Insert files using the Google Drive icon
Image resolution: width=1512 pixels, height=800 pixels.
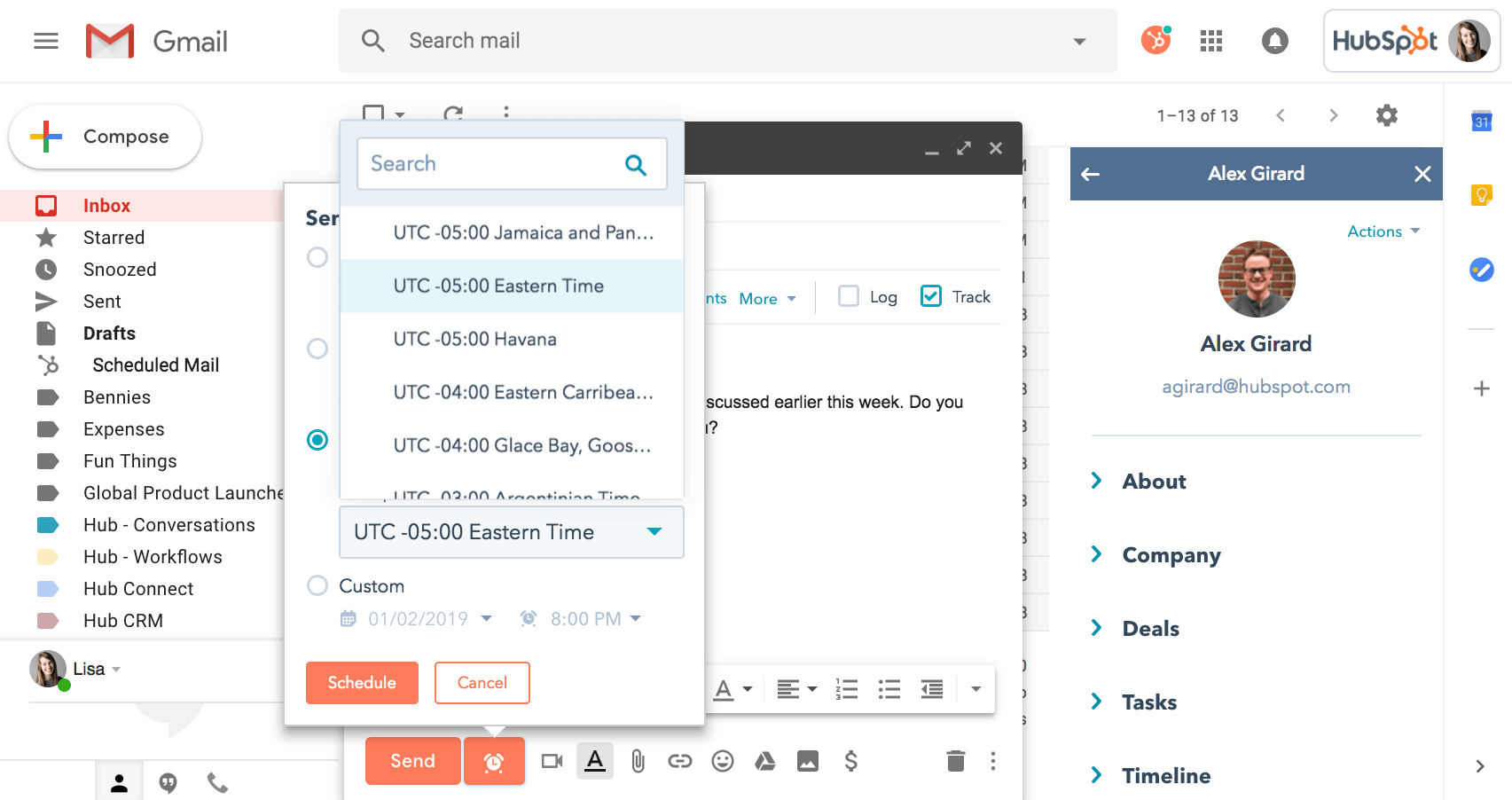764,761
